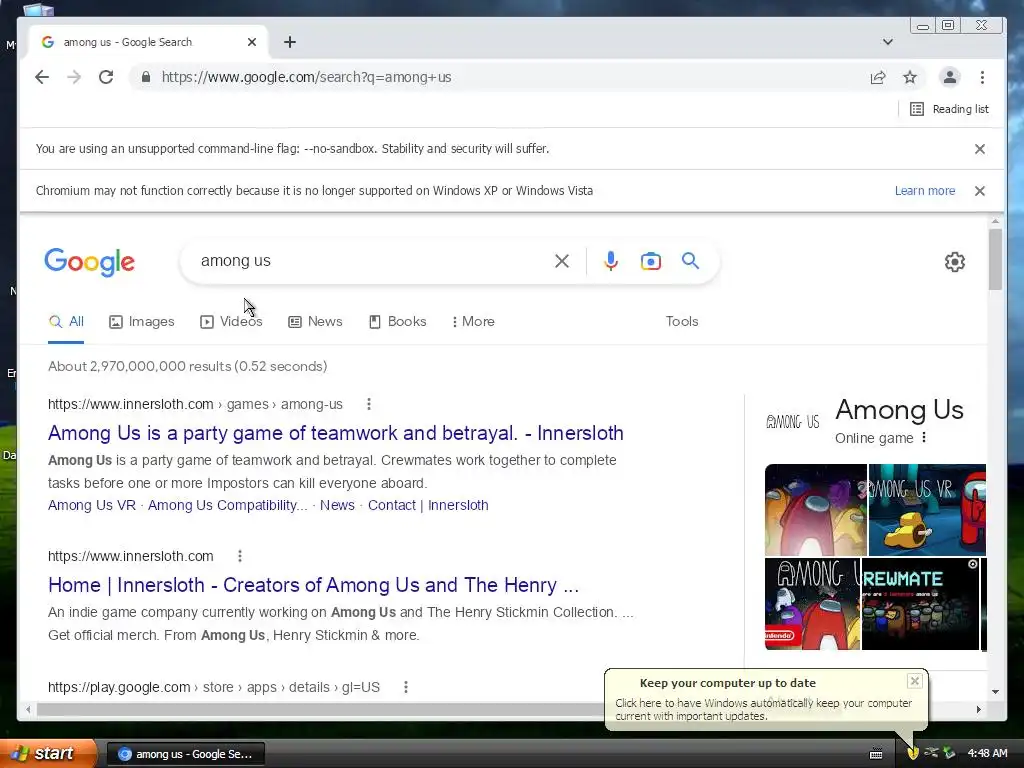Open a new tab with the plus button
Image resolution: width=1024 pixels, height=768 pixels.
(290, 42)
